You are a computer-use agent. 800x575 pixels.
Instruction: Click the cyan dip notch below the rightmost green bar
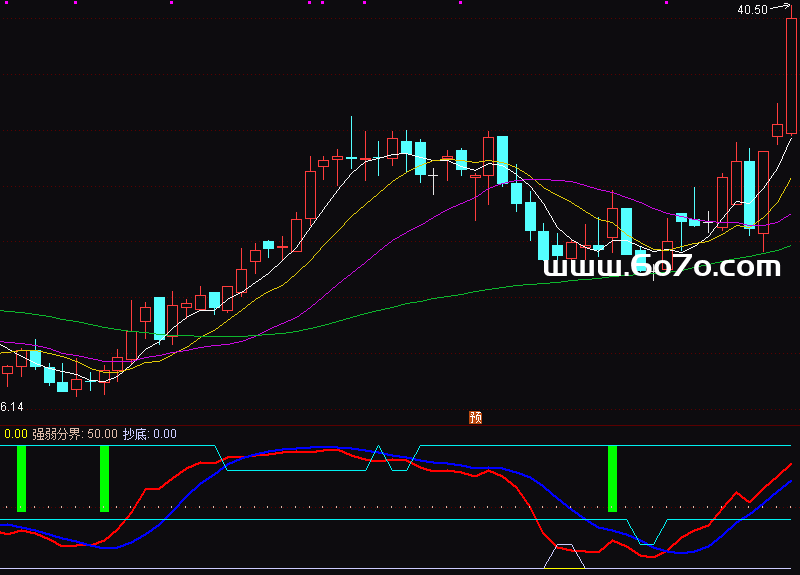point(647,543)
